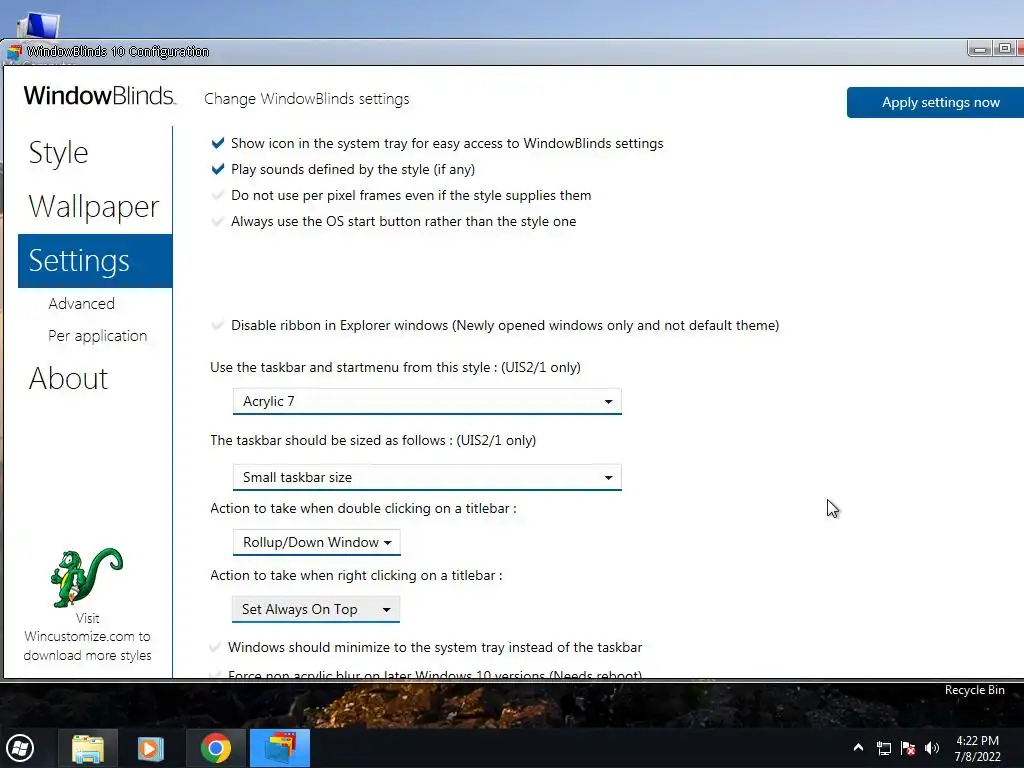The image size is (1024, 768).
Task: Click 'Change WindowBlinds settings' heading text
Action: 307,99
